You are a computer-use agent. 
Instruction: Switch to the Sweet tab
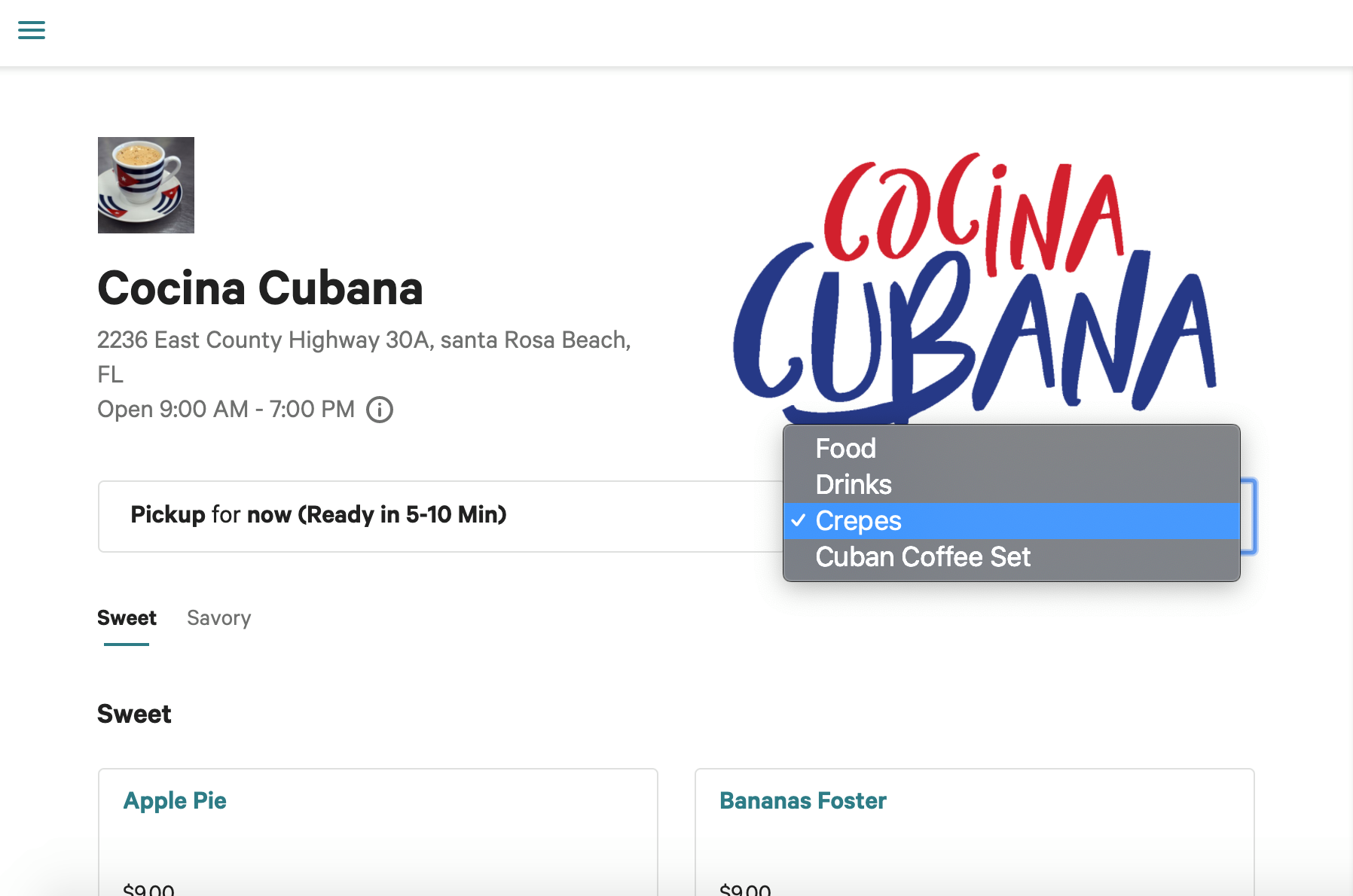click(127, 618)
